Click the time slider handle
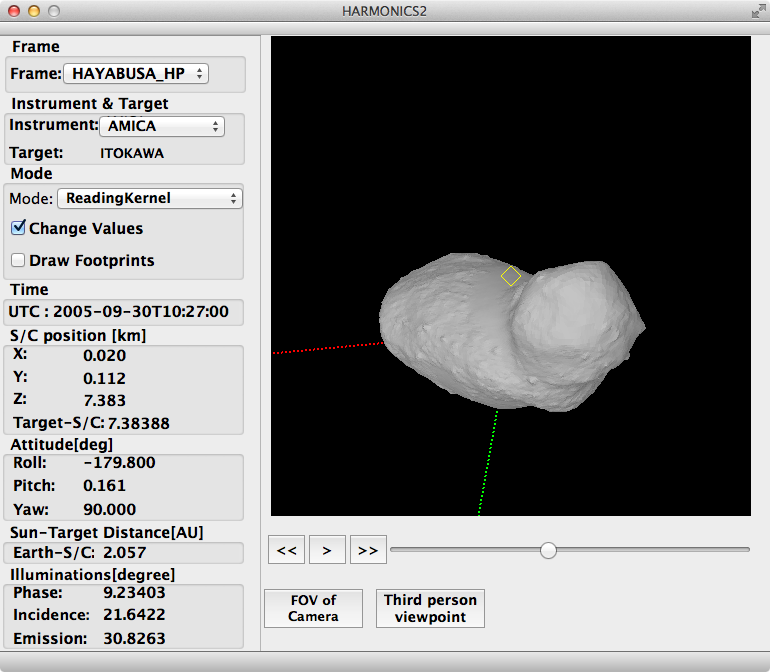 [548, 549]
